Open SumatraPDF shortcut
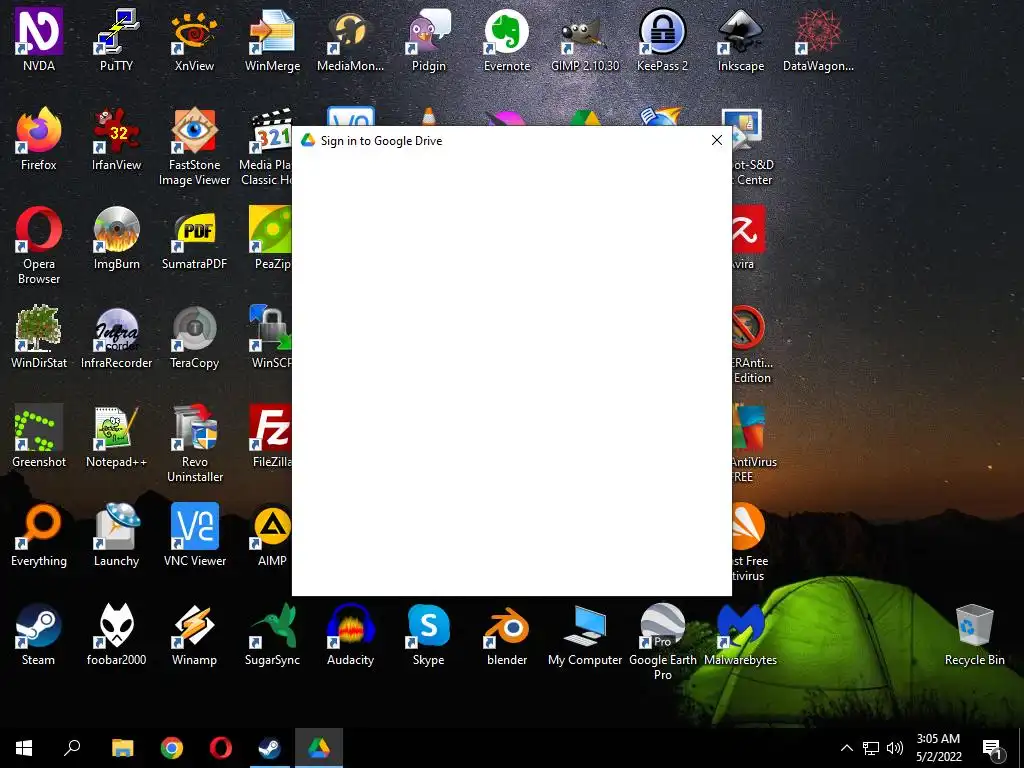The width and height of the screenshot is (1024, 768). (x=194, y=238)
